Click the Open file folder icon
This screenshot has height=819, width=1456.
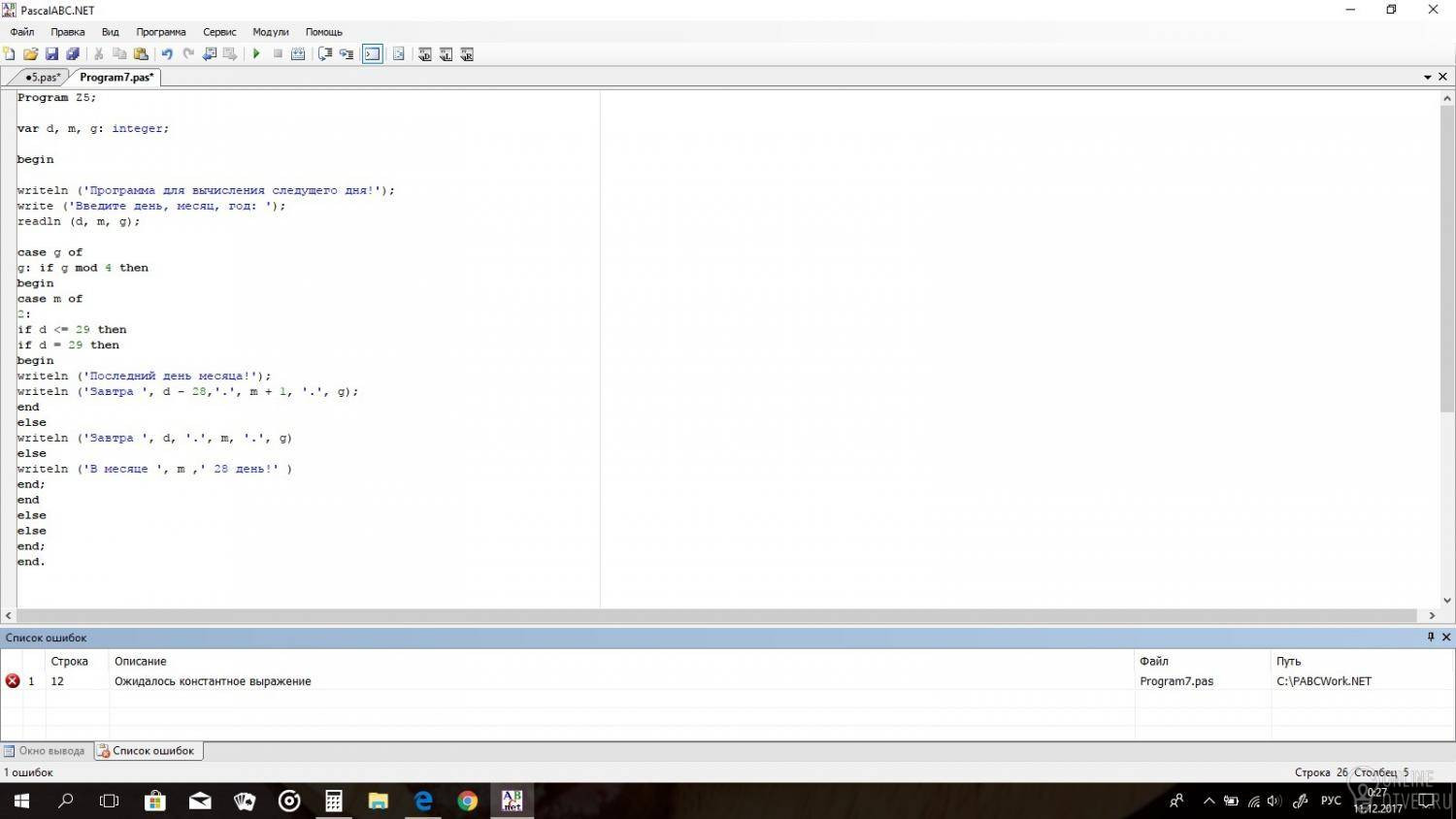(31, 54)
